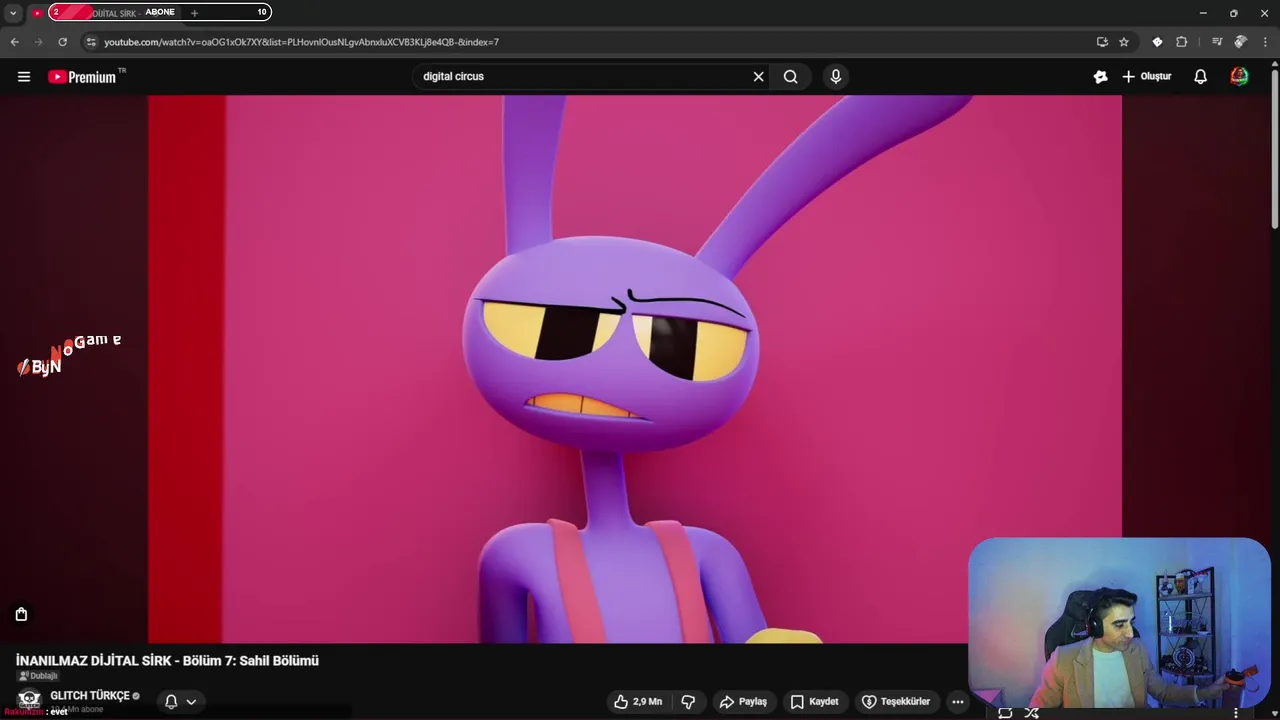1280x720 pixels.
Task: Toggle playlist loop icon
Action: coord(1005,713)
